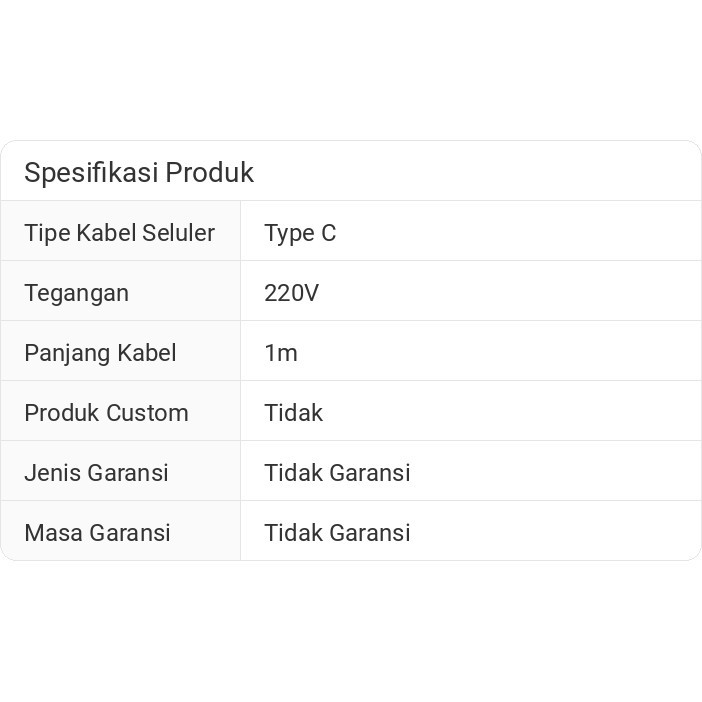
Task: Click the "220V" voltage value
Action: pyautogui.click(x=291, y=293)
